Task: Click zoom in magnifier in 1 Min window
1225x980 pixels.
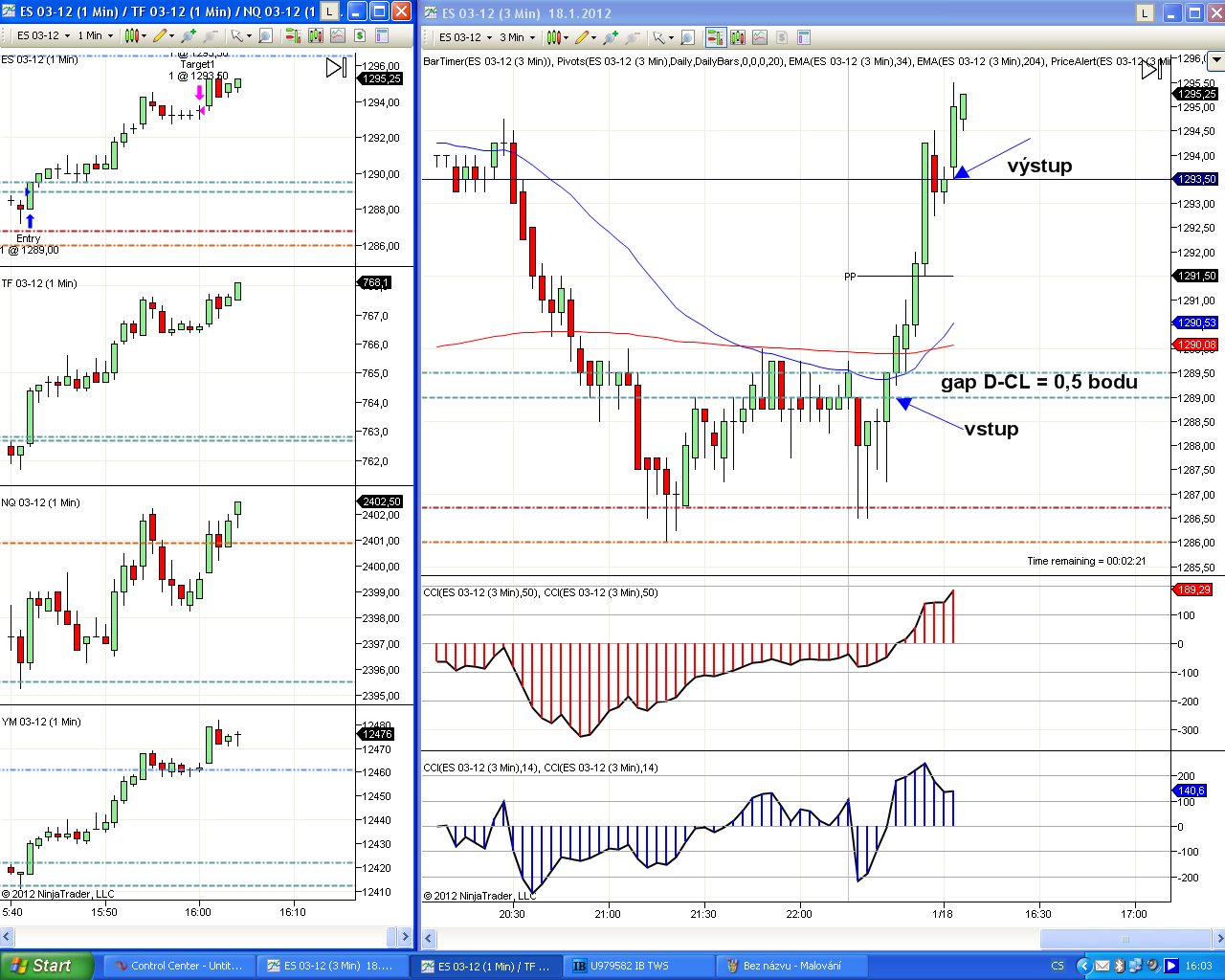Action: [x=189, y=35]
